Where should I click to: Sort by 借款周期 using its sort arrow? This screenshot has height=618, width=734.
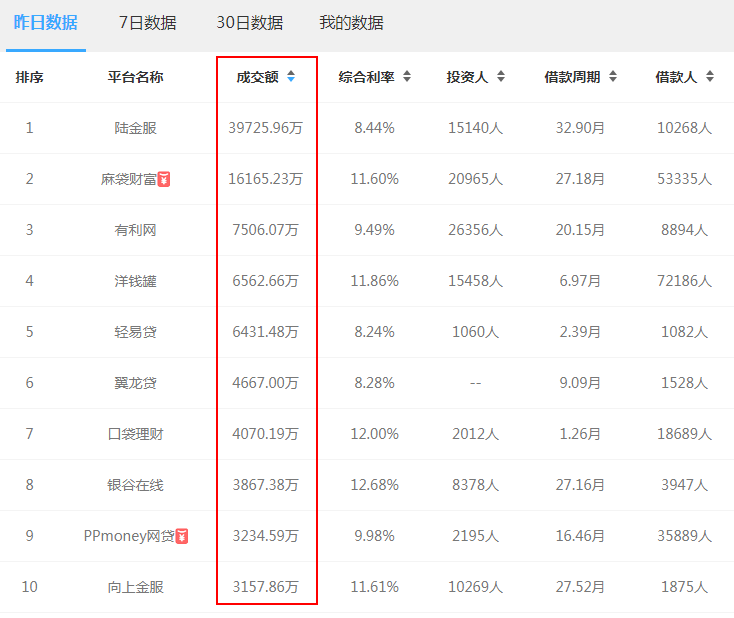(x=613, y=76)
